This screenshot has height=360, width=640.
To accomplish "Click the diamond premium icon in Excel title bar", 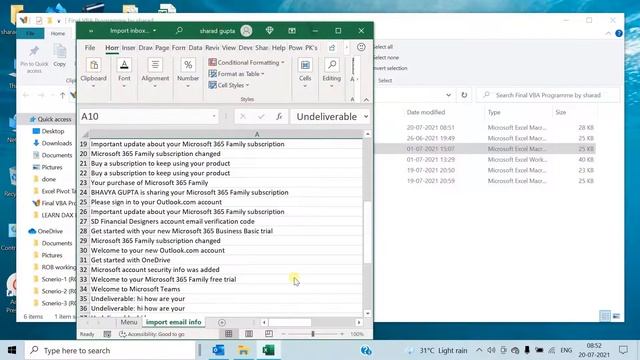I will (x=269, y=31).
